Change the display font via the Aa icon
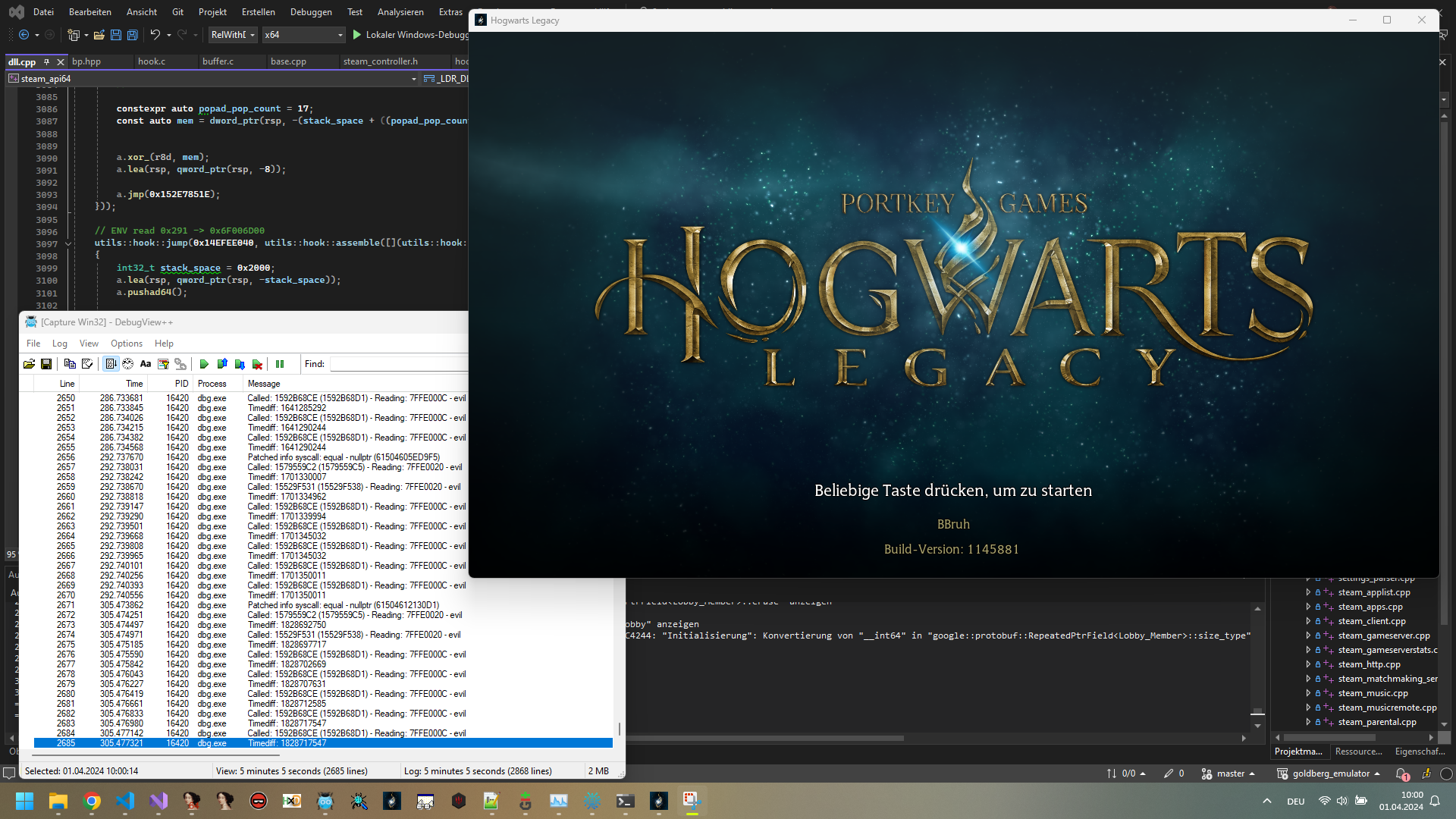This screenshot has width=1456, height=819. click(145, 364)
